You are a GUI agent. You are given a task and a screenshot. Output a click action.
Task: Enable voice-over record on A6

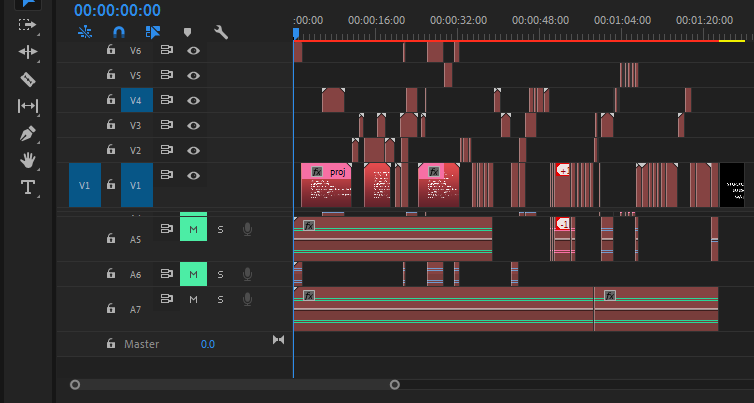[x=247, y=274]
